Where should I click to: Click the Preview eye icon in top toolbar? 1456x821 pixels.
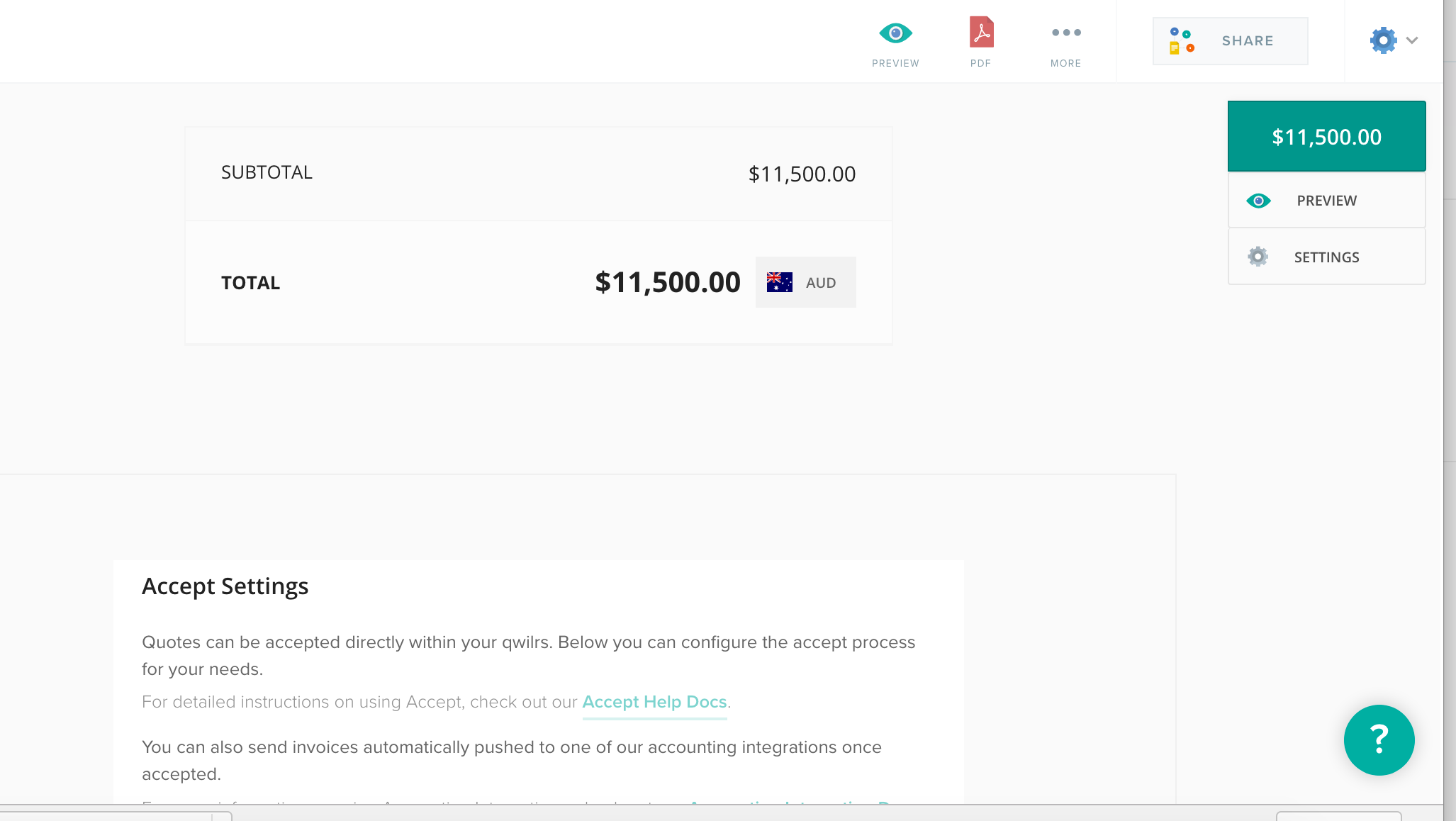[895, 33]
